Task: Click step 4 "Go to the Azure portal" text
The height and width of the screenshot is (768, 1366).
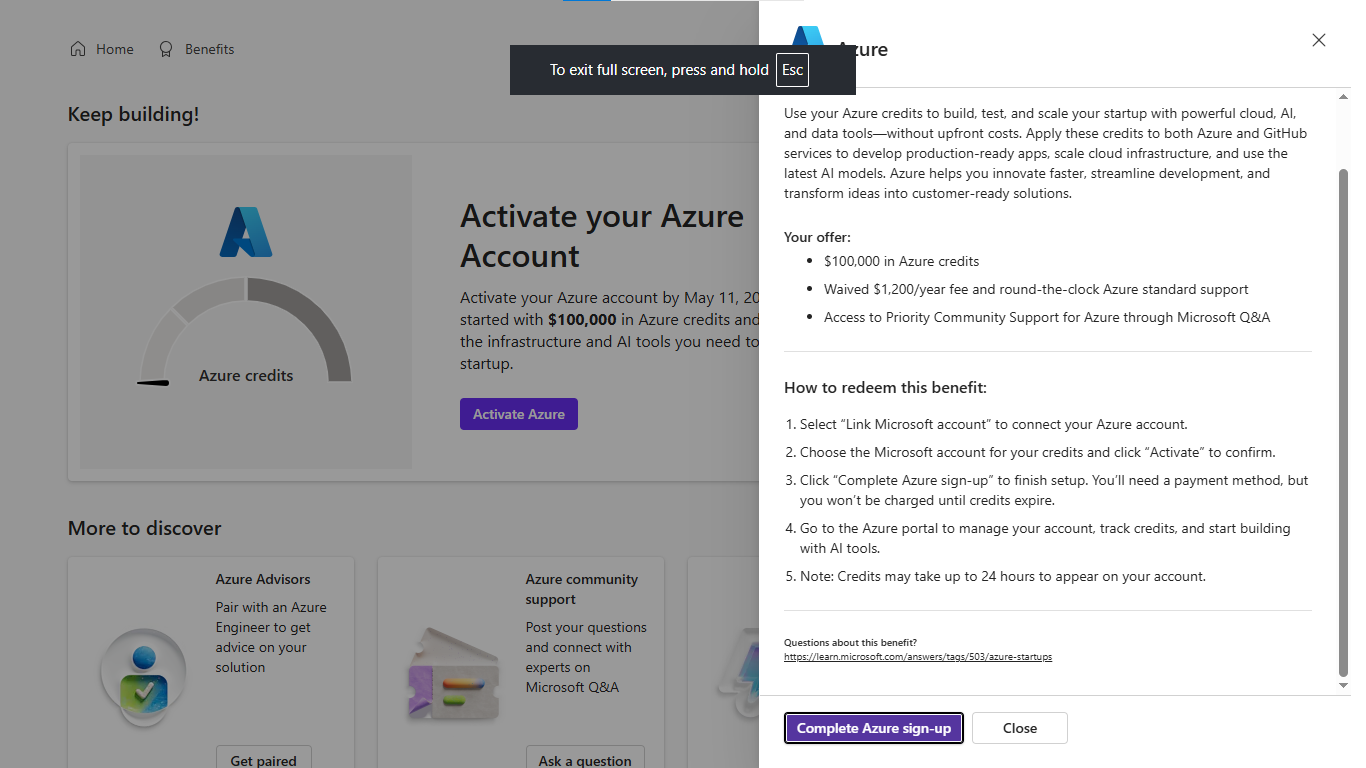Action: point(1045,538)
